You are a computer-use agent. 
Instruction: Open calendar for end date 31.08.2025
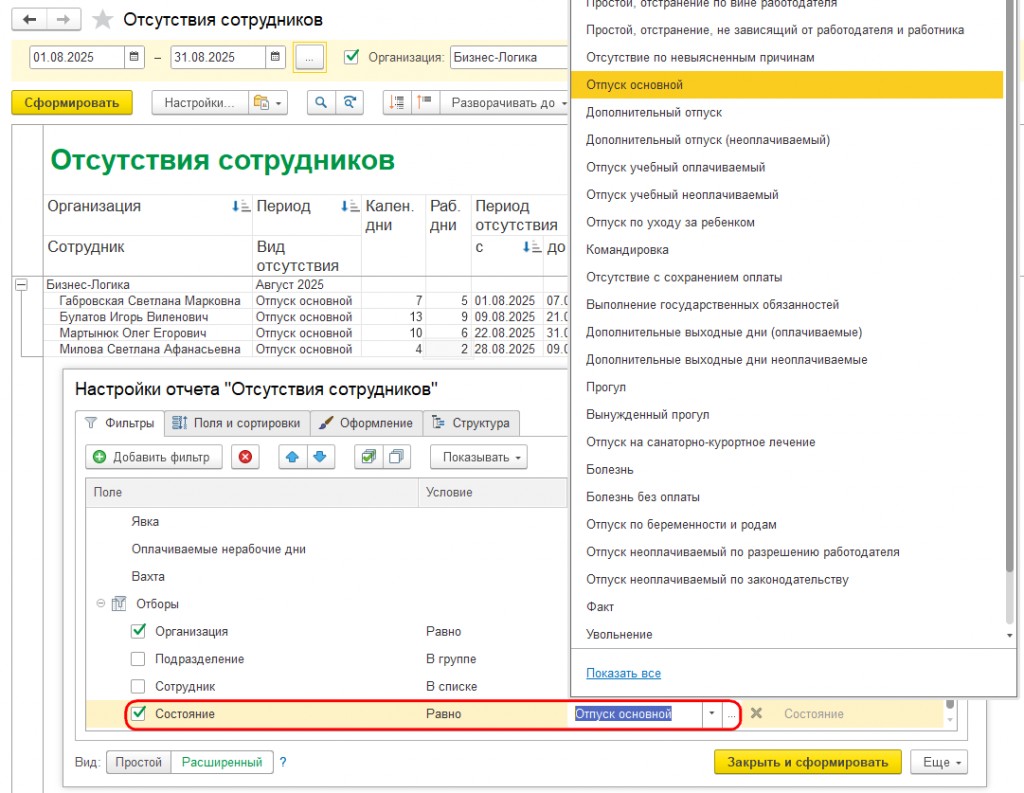[275, 57]
